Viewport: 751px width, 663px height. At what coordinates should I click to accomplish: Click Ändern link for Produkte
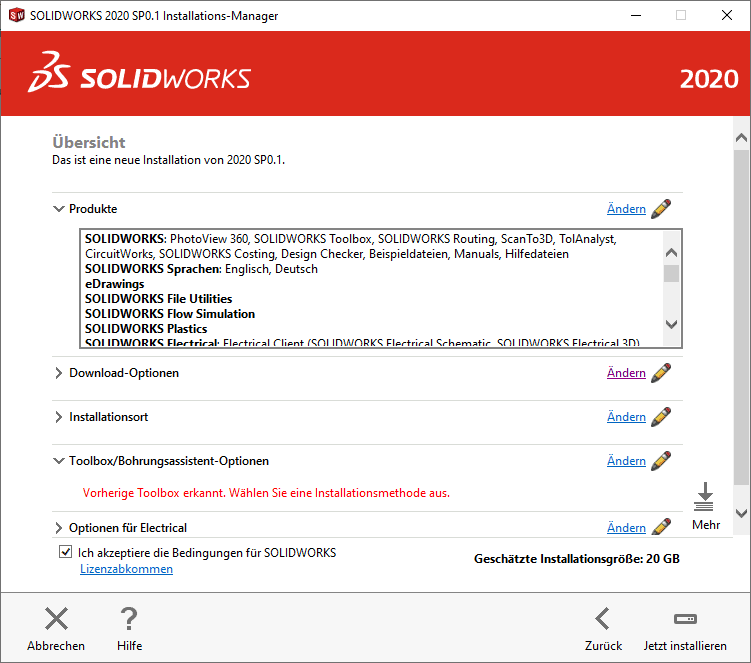tap(626, 209)
